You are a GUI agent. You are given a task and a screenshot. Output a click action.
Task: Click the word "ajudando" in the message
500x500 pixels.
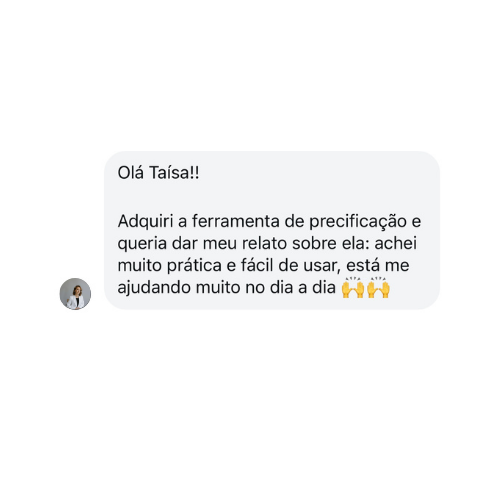point(154,287)
